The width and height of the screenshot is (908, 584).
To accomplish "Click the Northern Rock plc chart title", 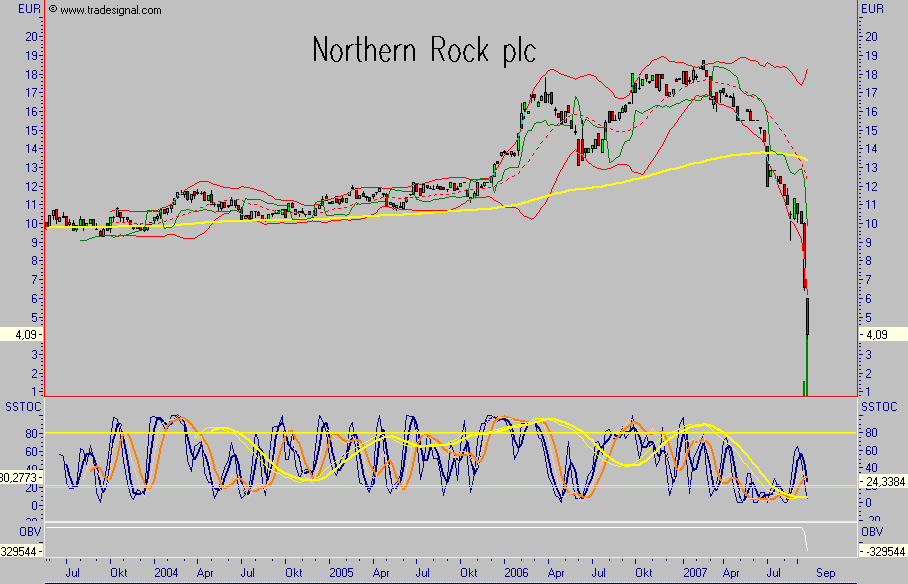I will click(424, 50).
